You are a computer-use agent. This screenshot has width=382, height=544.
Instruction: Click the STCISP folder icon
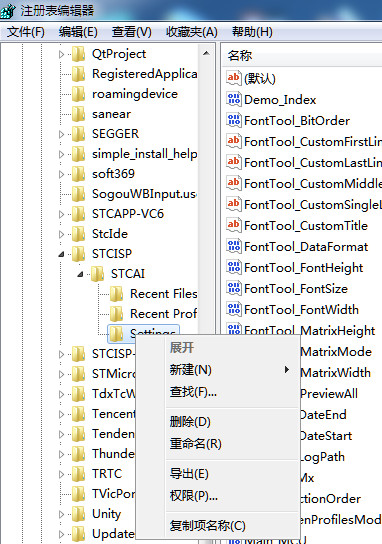click(79, 254)
